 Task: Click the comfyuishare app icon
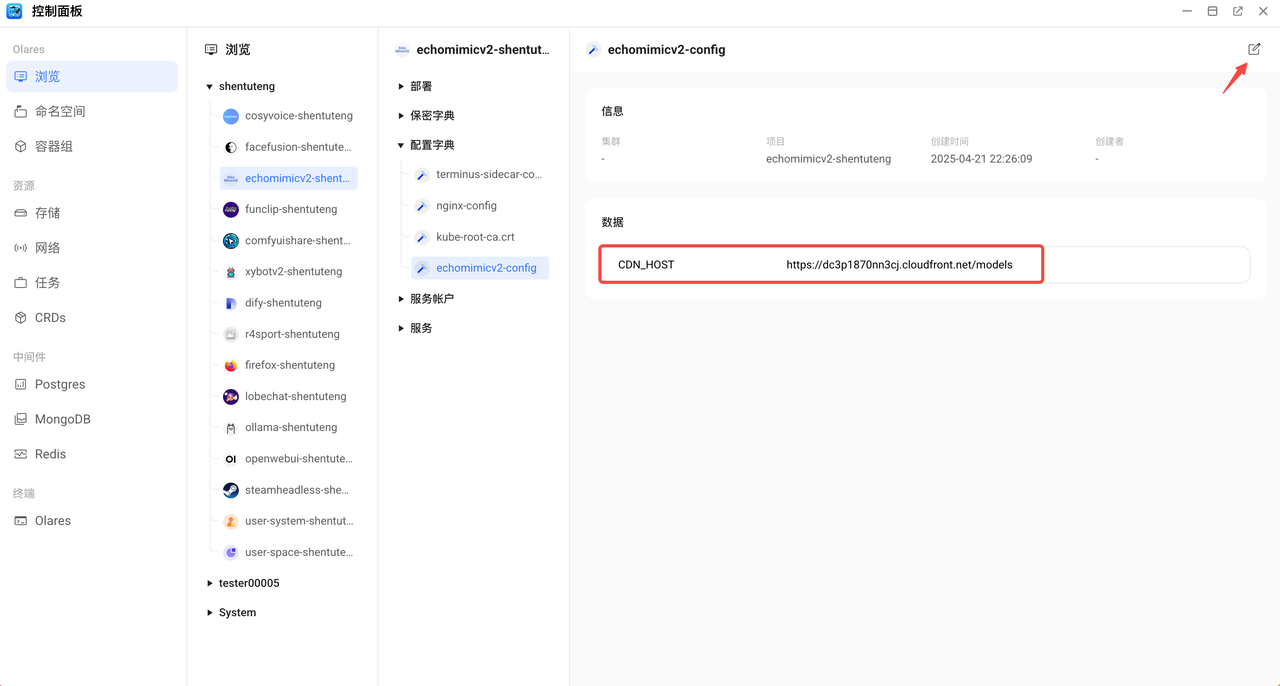[x=231, y=240]
